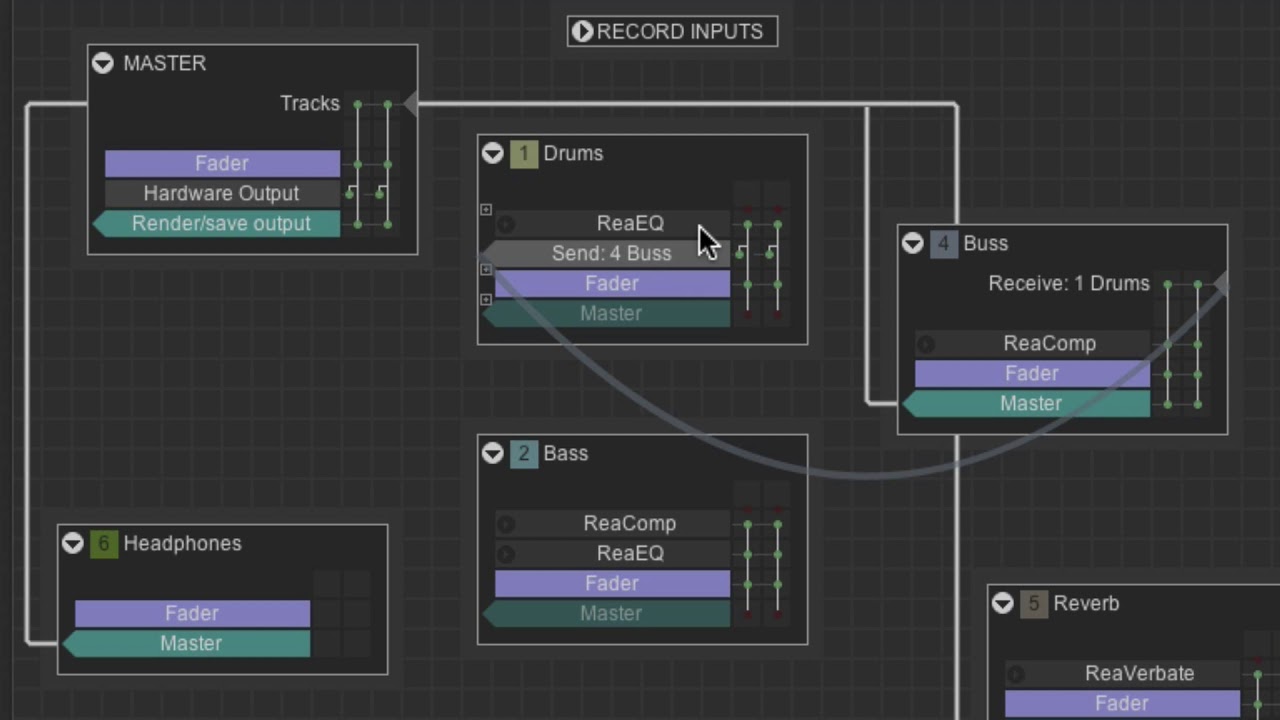
Task: Select the Fader node in Drums
Action: [612, 284]
